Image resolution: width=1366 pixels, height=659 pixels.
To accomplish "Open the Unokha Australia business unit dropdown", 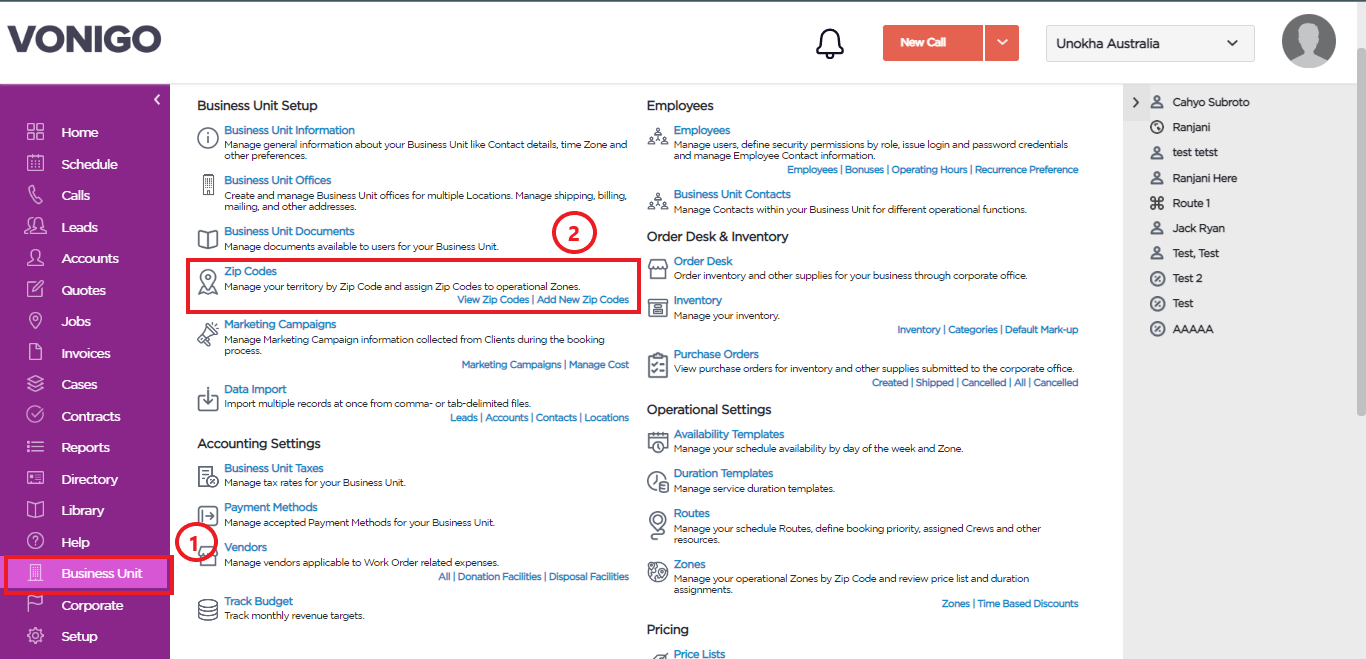I will tap(1150, 43).
